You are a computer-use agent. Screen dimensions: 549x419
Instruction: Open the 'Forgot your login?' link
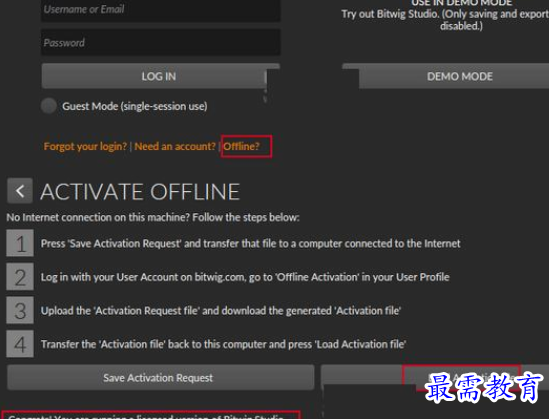[x=85, y=146]
